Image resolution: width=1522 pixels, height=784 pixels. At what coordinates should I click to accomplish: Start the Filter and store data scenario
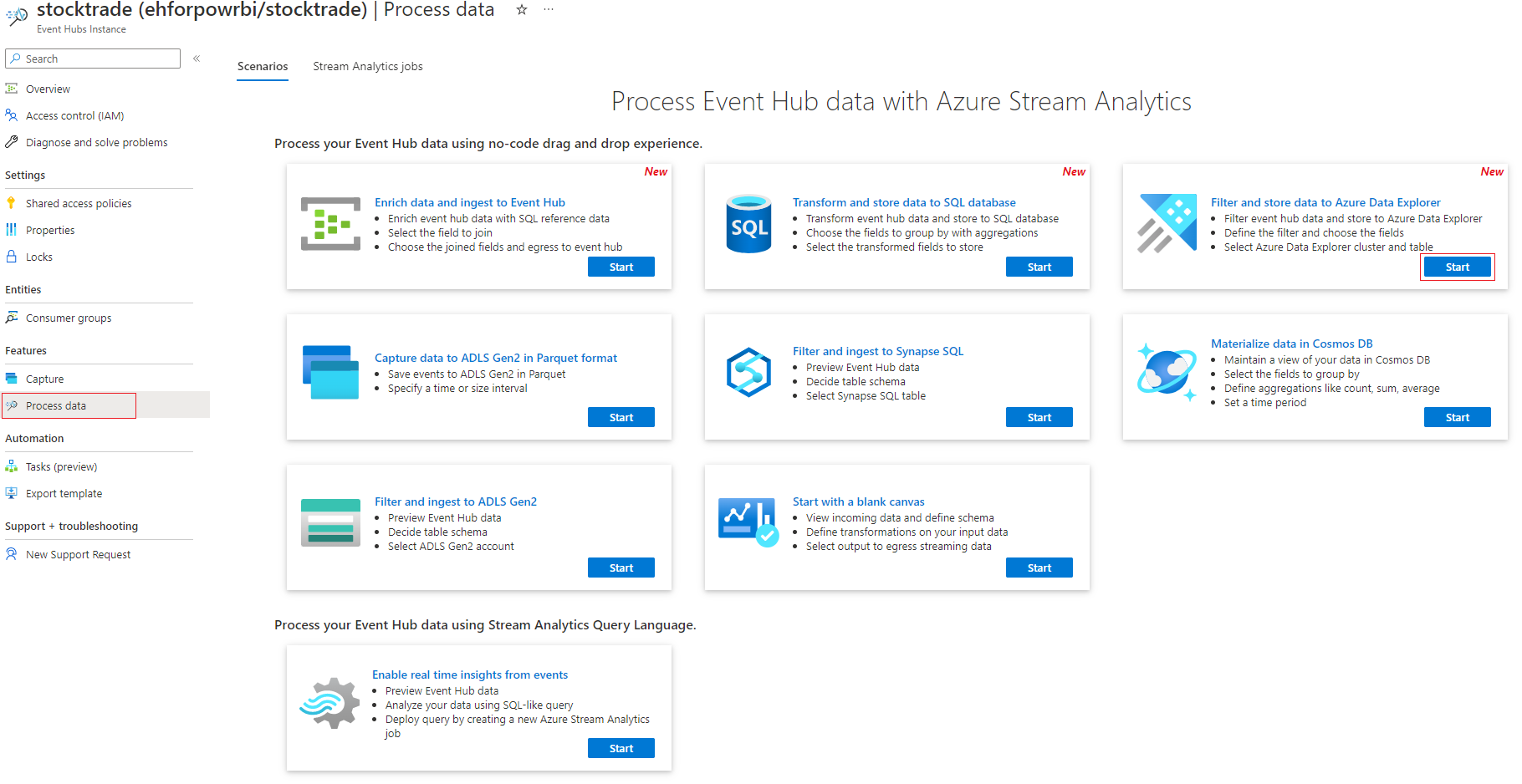point(1457,267)
